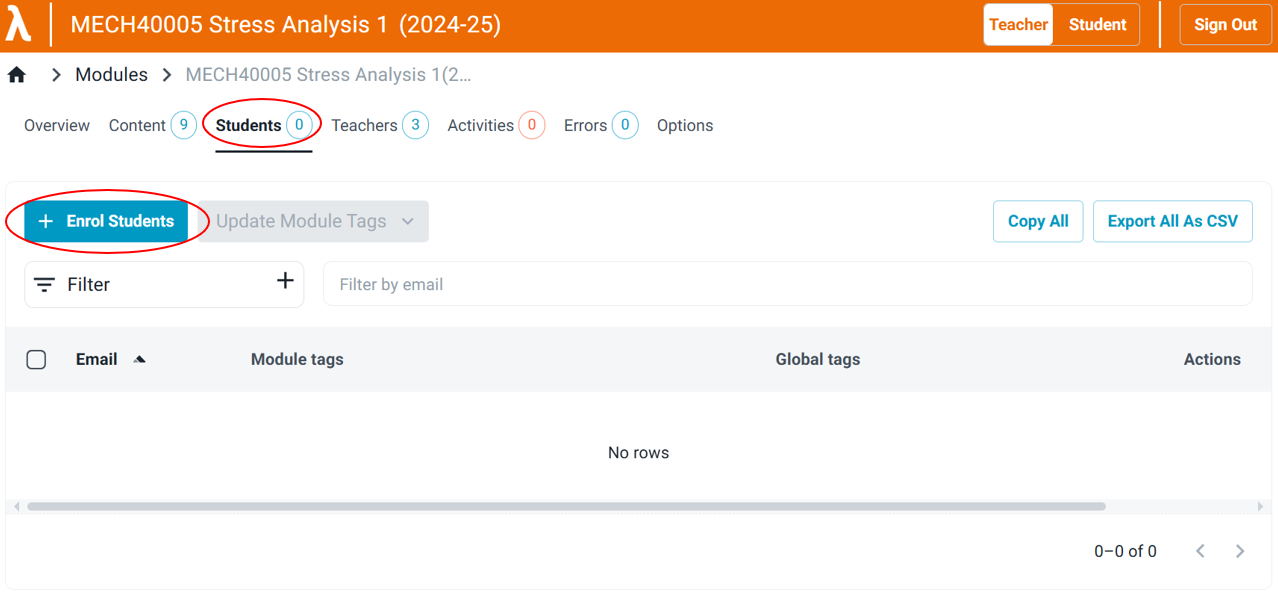This screenshot has width=1278, height=593.
Task: Click the next page arrow
Action: tap(1239, 551)
